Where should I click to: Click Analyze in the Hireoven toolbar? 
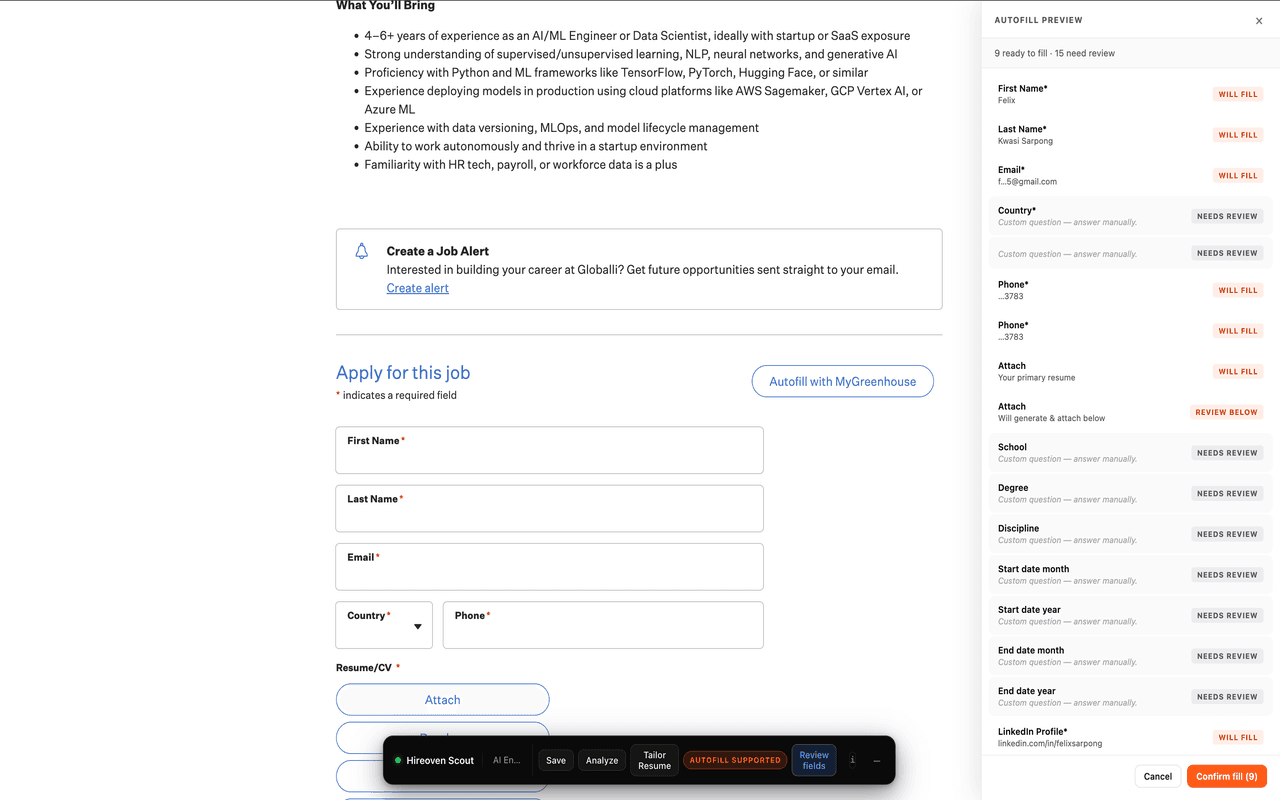pyautogui.click(x=602, y=760)
